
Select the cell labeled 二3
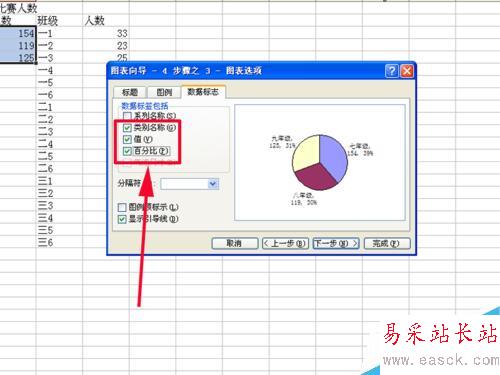[x=59, y=132]
